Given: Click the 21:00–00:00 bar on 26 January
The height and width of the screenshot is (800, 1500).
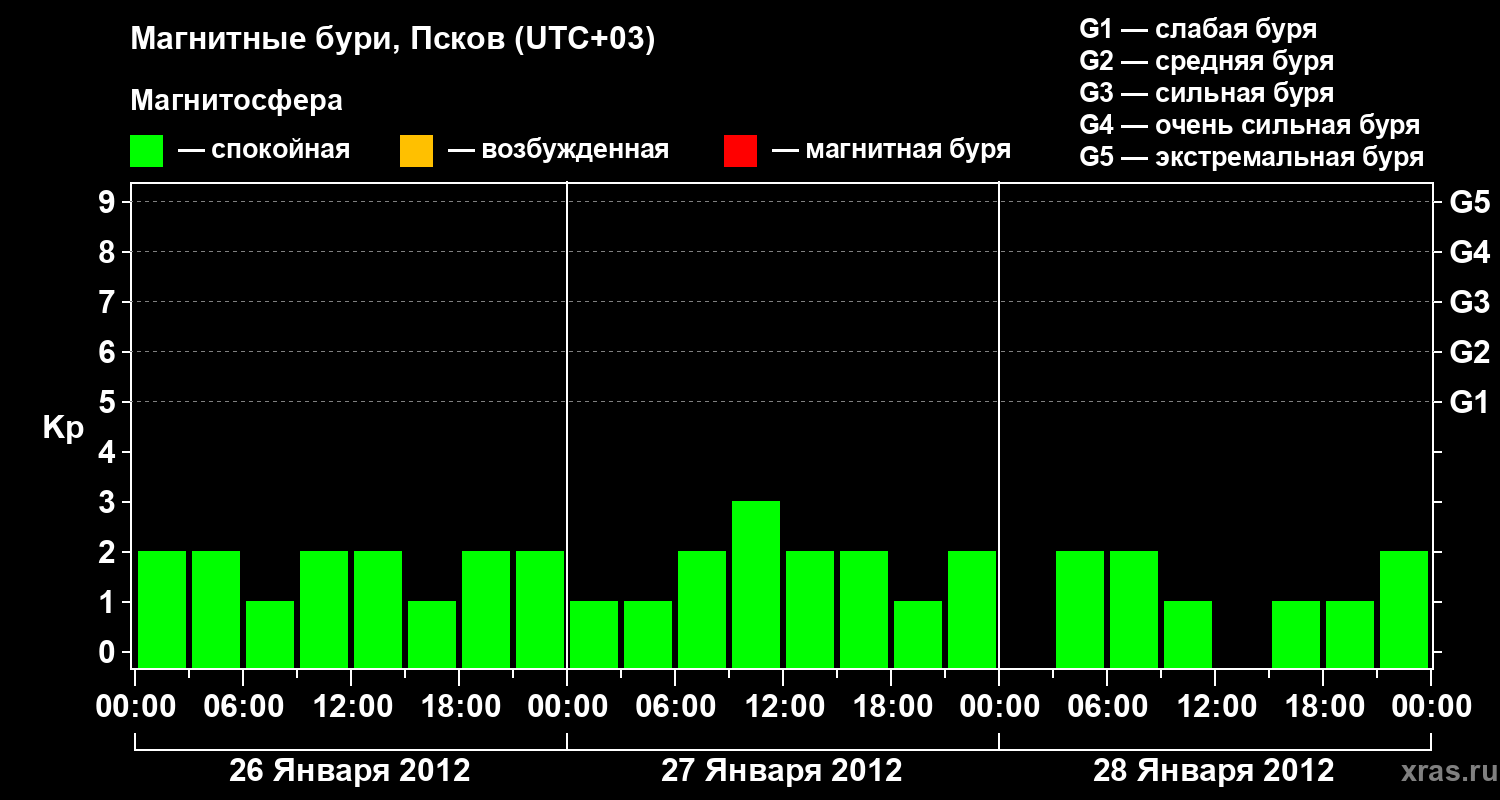Looking at the screenshot, I should tap(540, 609).
